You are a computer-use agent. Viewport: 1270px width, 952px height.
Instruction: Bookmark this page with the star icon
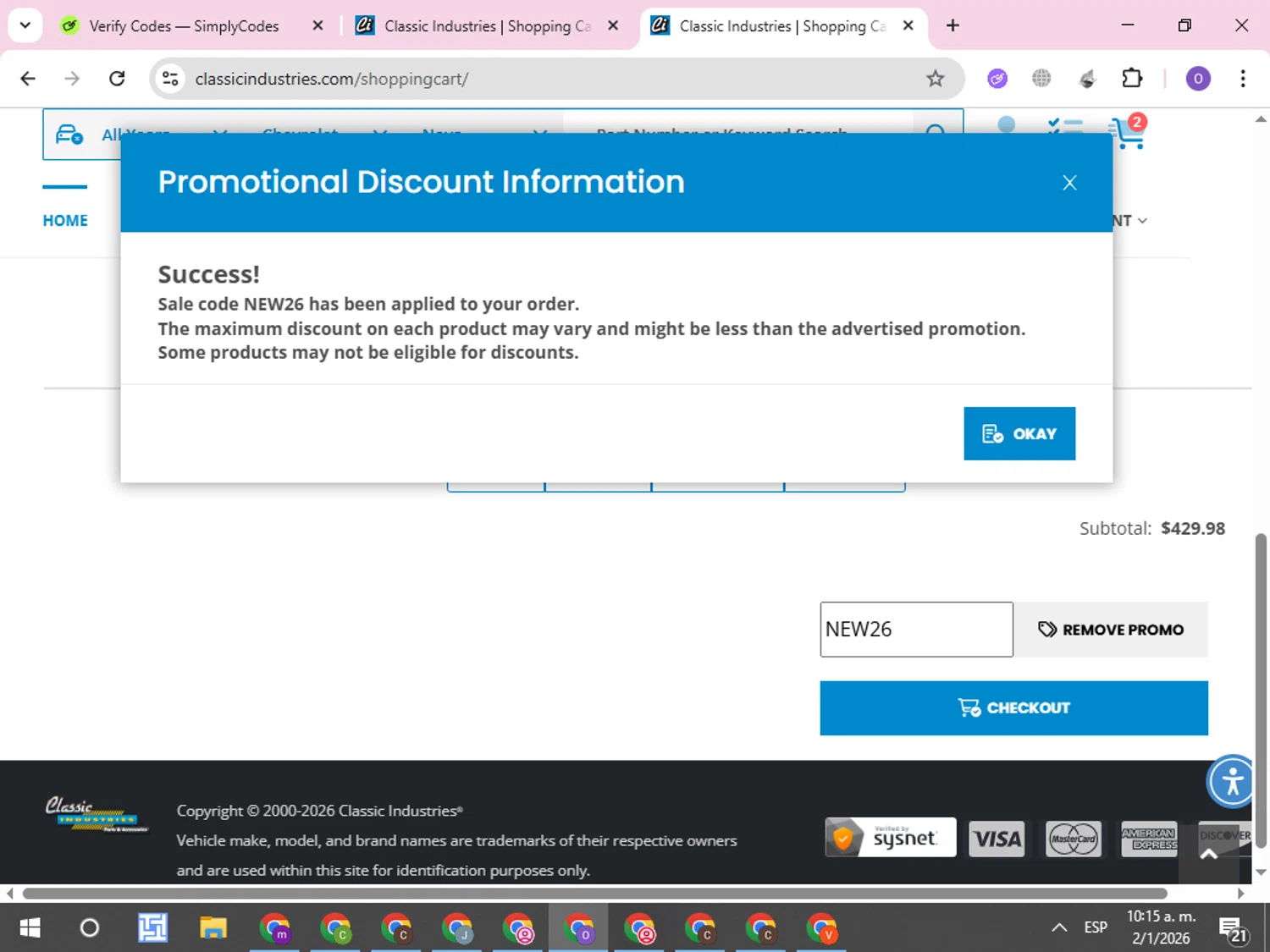[x=935, y=79]
